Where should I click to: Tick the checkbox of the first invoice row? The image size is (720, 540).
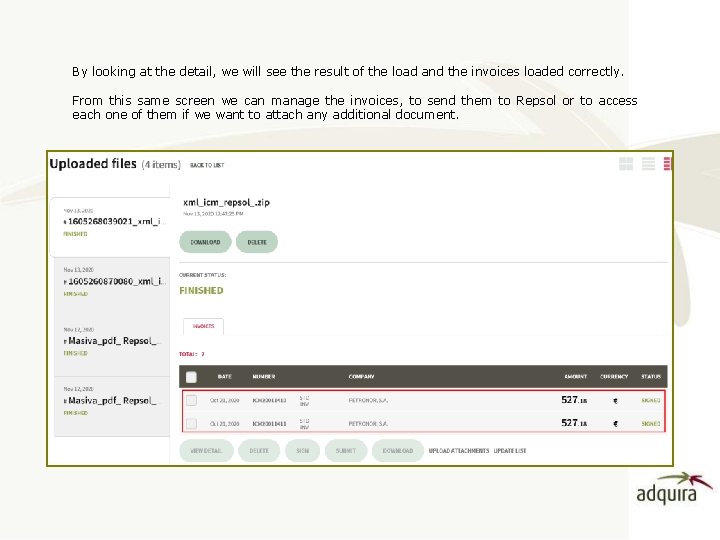[191, 400]
